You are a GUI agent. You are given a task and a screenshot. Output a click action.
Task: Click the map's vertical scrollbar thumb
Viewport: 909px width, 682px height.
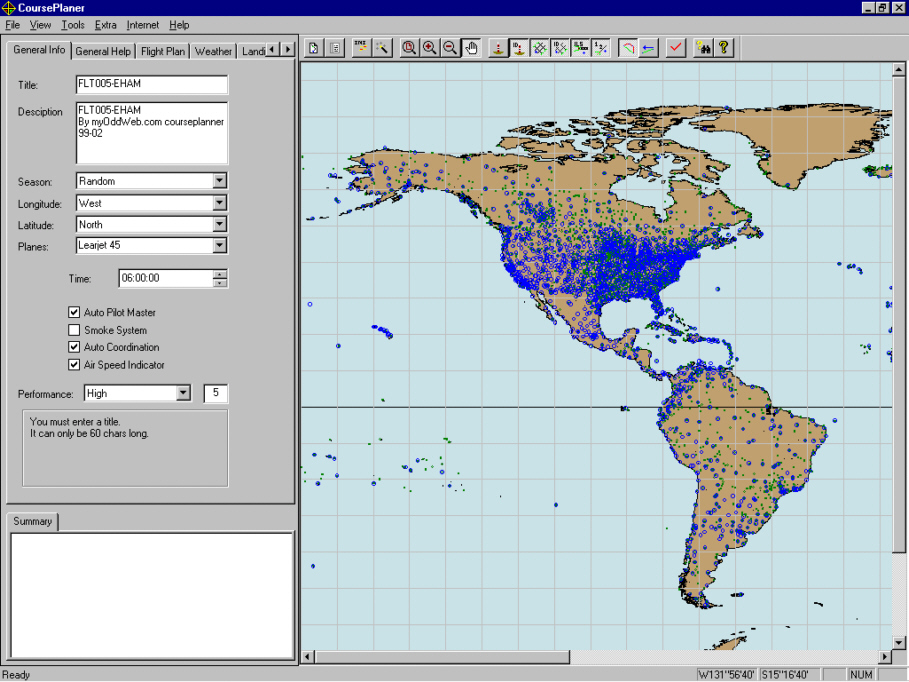(899, 314)
